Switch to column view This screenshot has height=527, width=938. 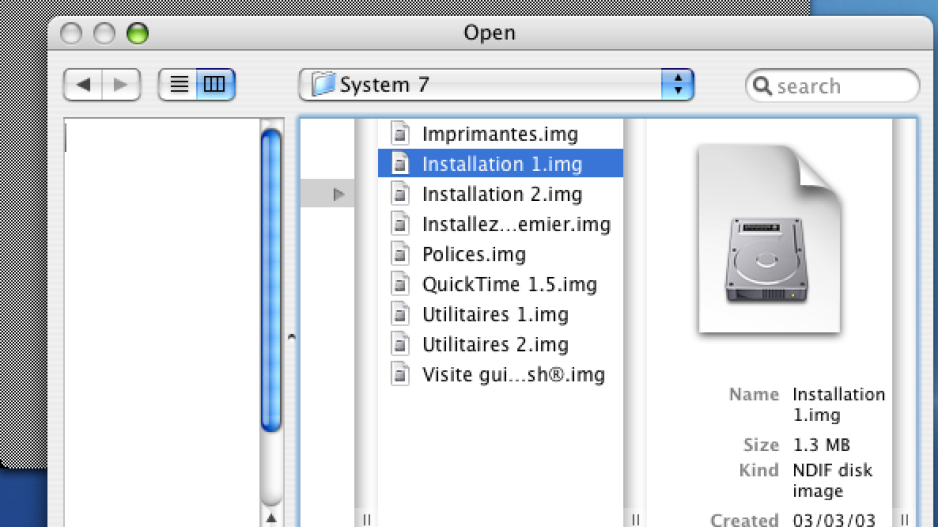pos(215,84)
